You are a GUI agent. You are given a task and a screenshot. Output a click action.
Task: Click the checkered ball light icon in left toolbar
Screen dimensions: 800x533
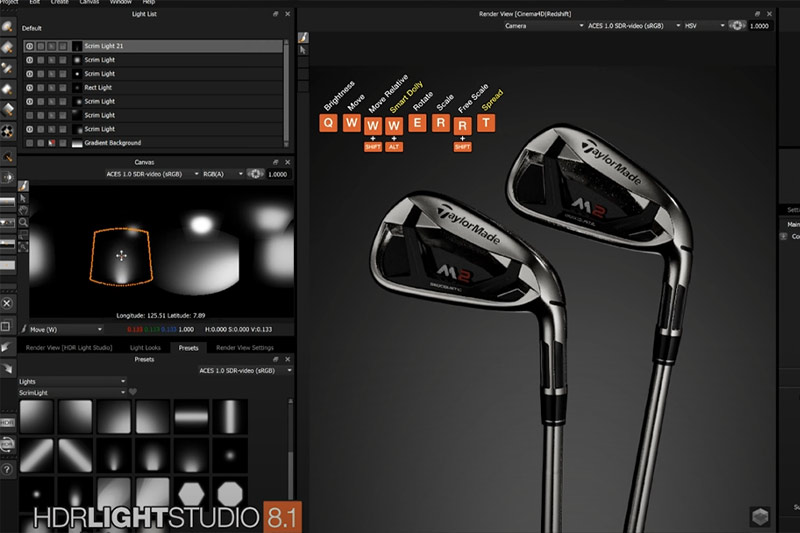(7, 132)
